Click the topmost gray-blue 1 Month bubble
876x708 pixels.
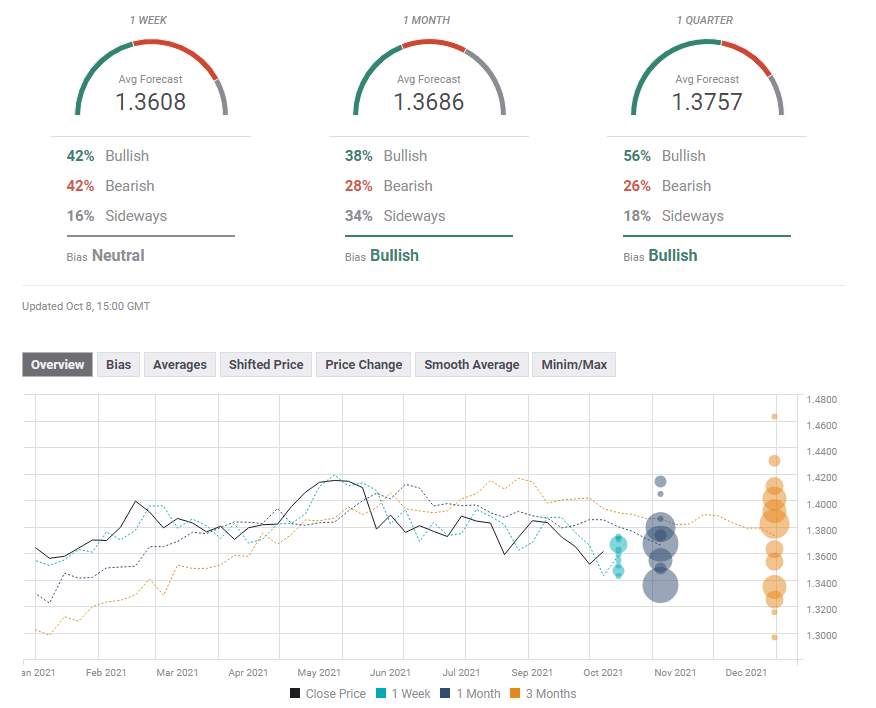click(x=660, y=481)
